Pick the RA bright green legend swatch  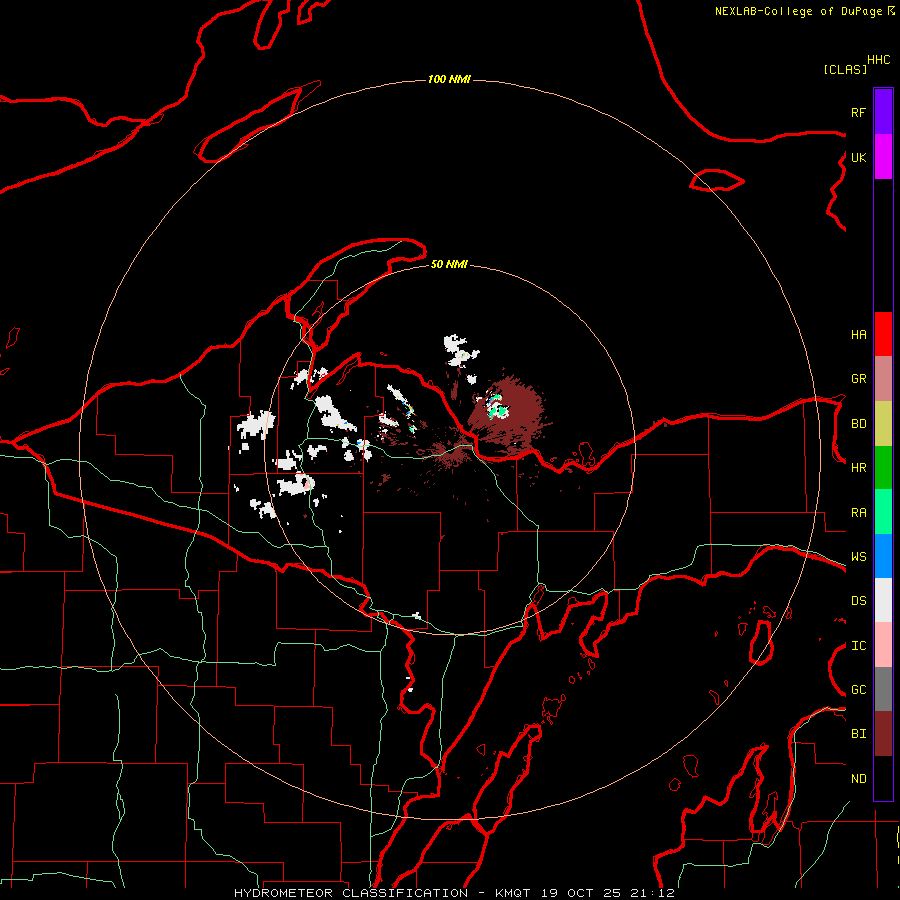[x=883, y=512]
